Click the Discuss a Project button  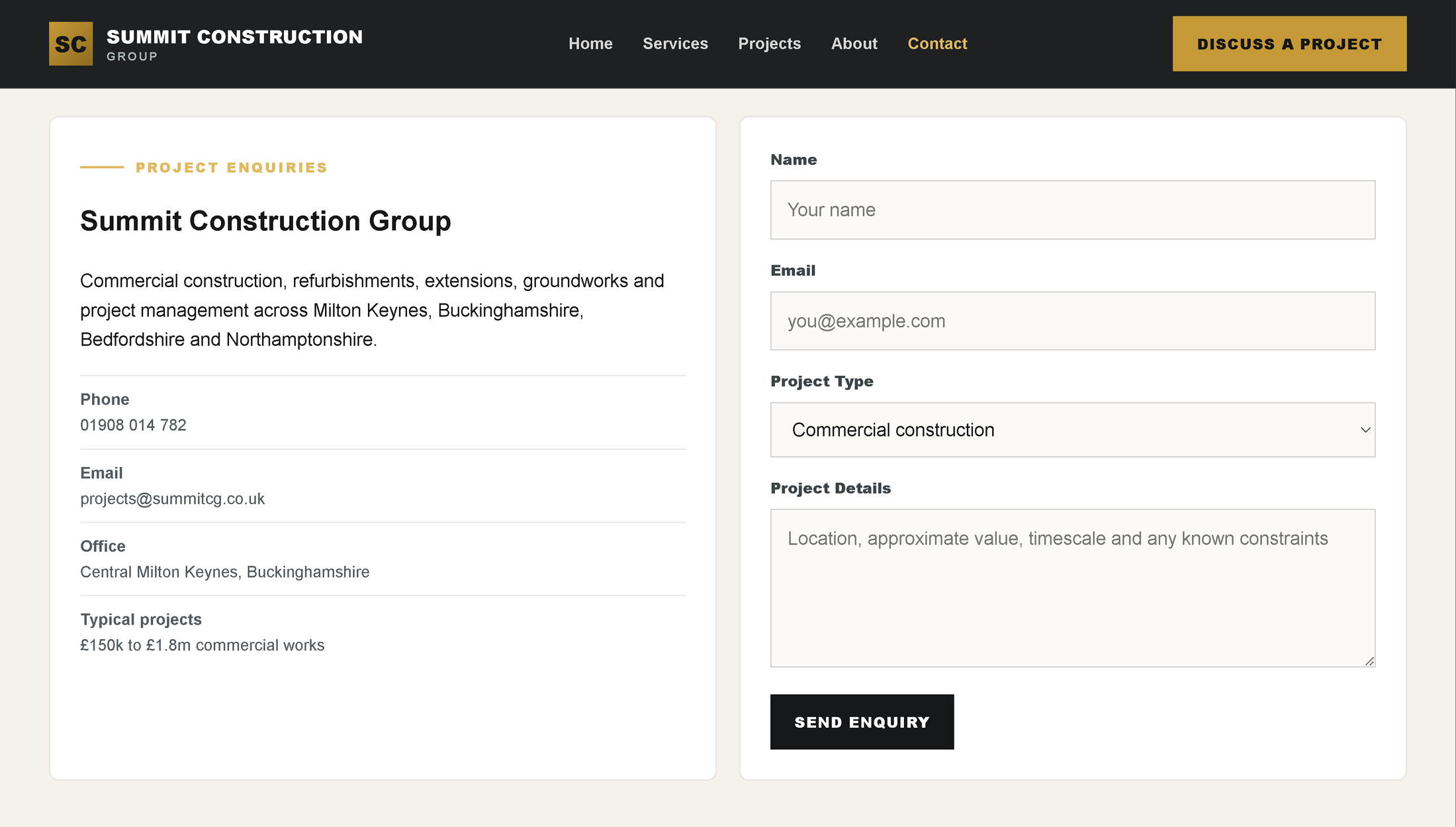pos(1289,44)
